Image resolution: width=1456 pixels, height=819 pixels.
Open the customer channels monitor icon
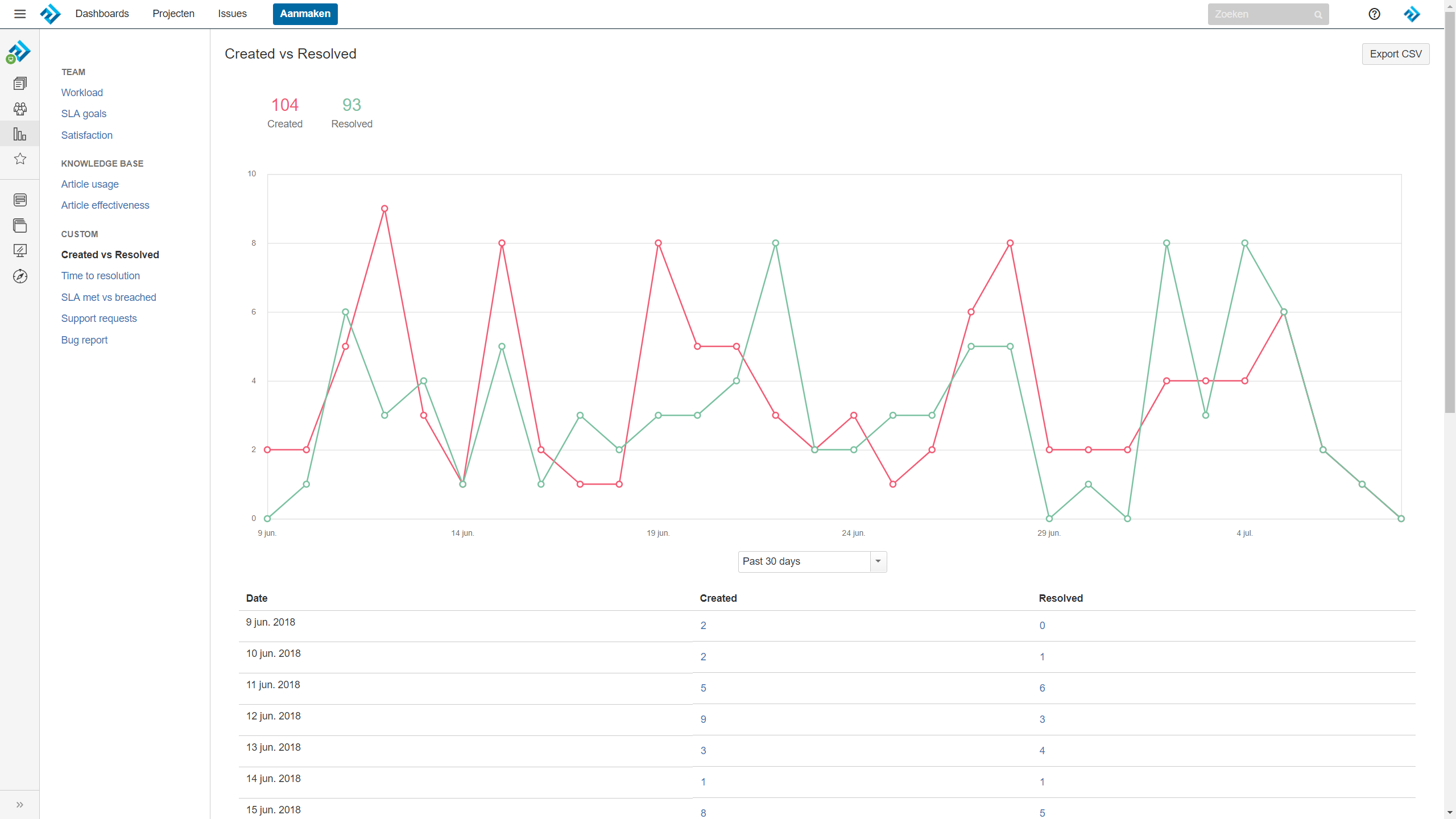tap(20, 250)
